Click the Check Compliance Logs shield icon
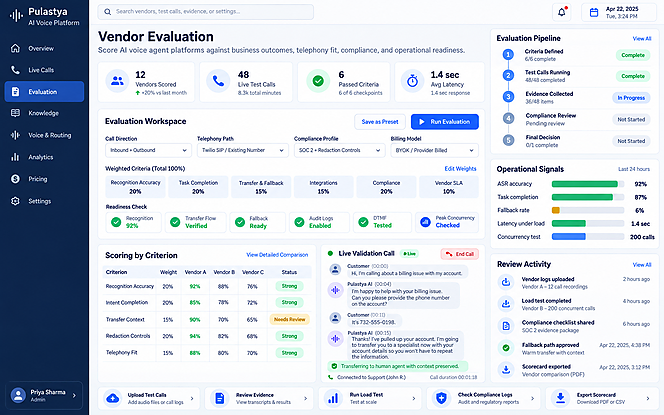664x415 pixels. pos(441,398)
